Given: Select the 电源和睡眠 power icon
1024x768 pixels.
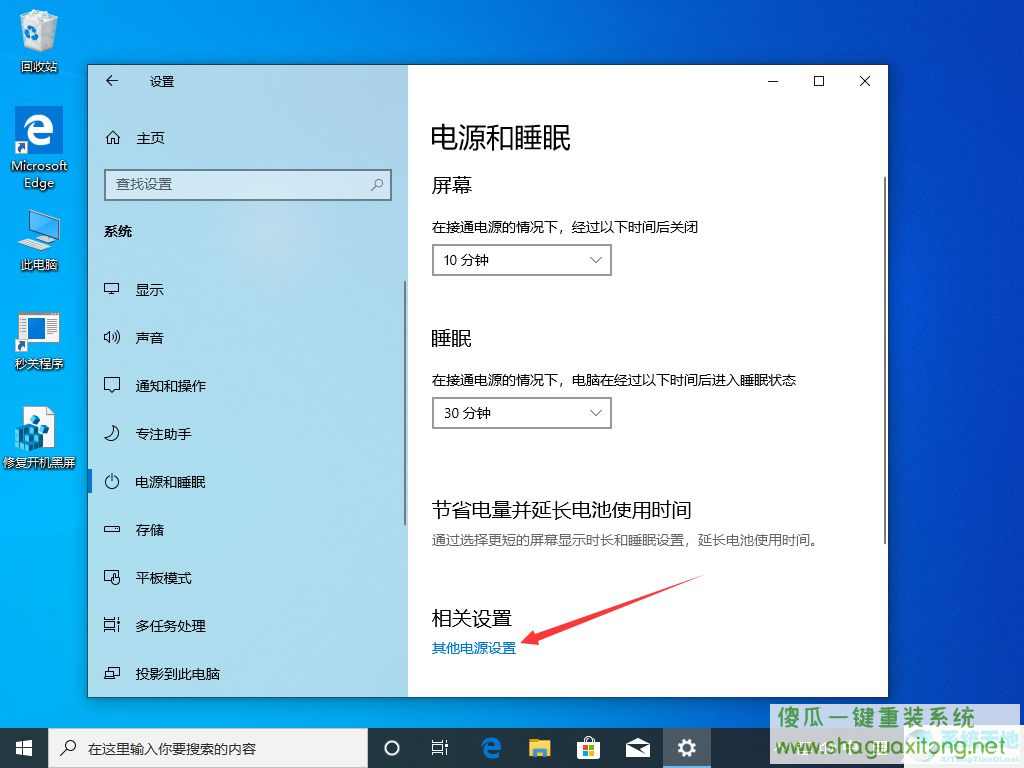Looking at the screenshot, I should 112,481.
